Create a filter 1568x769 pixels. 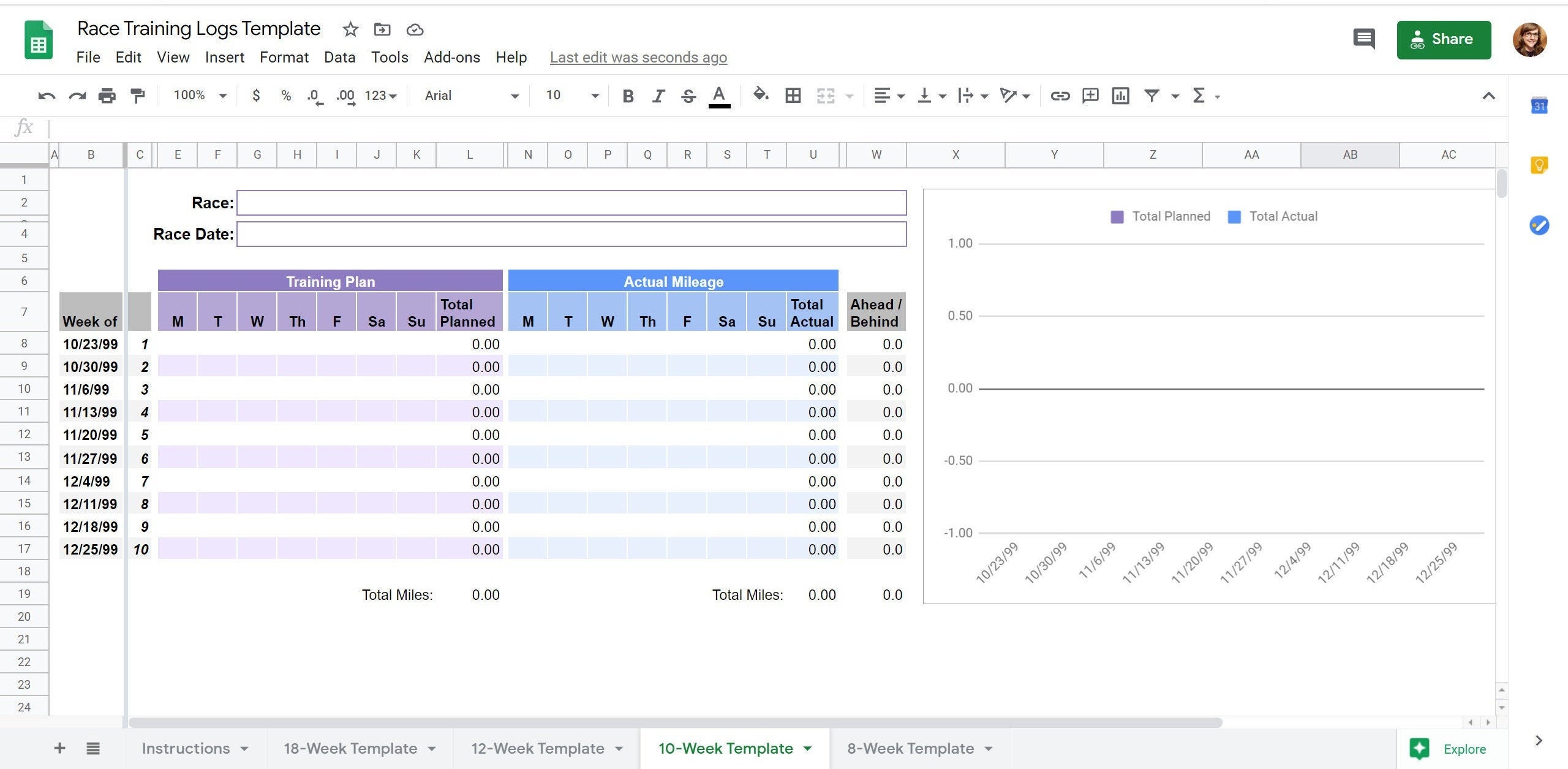coord(1152,96)
